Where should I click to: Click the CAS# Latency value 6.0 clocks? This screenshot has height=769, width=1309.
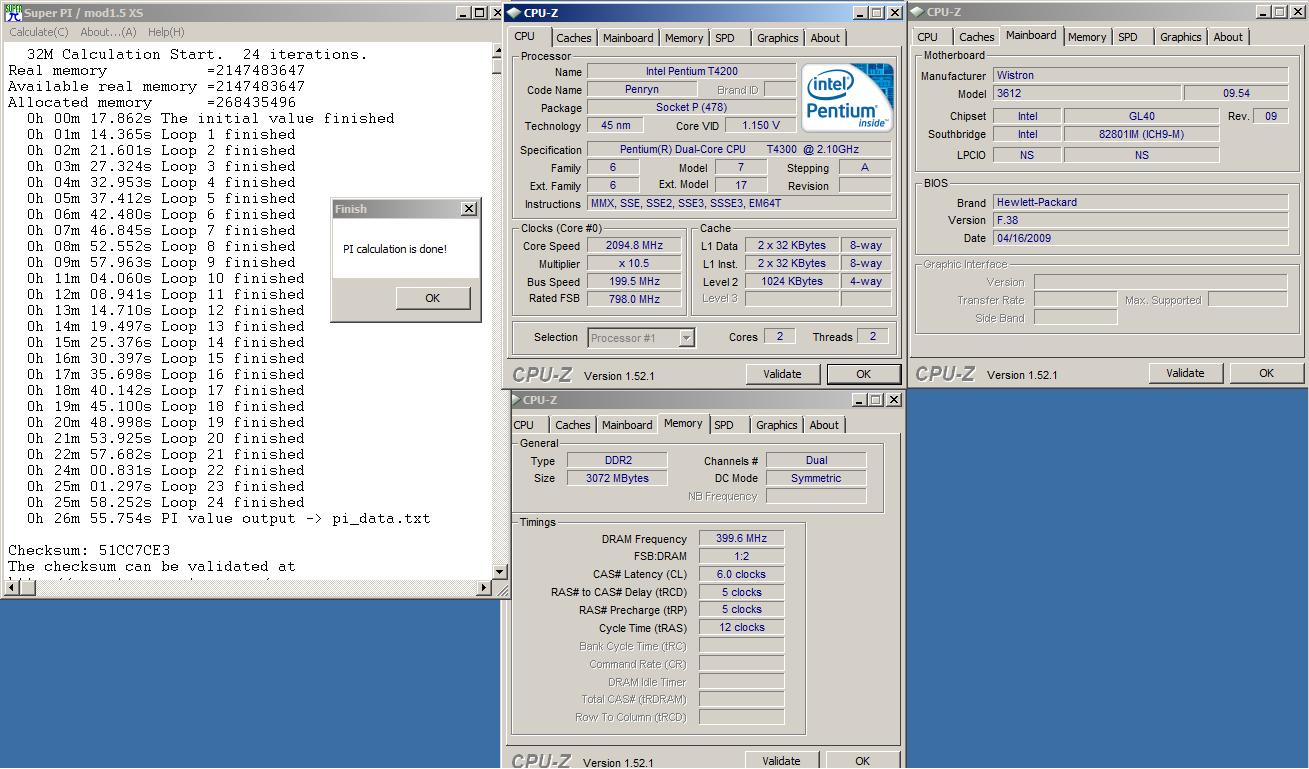coord(741,575)
